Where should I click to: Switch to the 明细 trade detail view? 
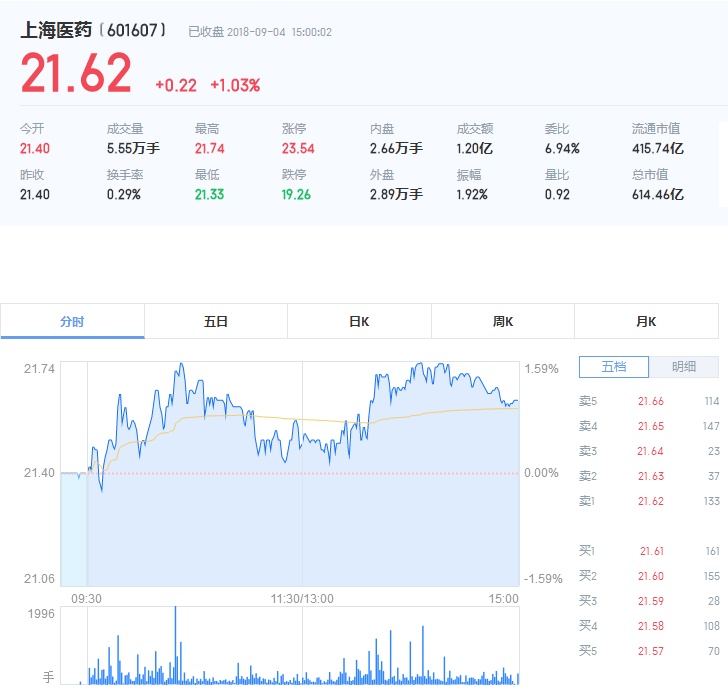point(684,367)
